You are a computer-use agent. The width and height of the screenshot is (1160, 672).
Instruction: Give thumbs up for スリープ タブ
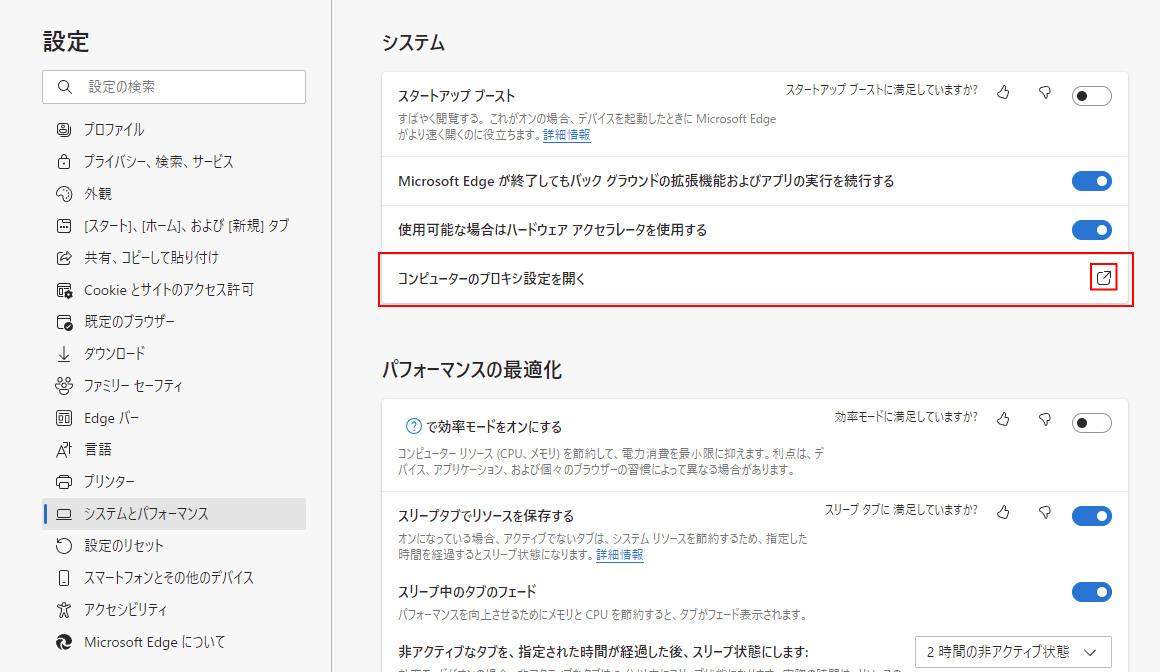click(x=1003, y=511)
